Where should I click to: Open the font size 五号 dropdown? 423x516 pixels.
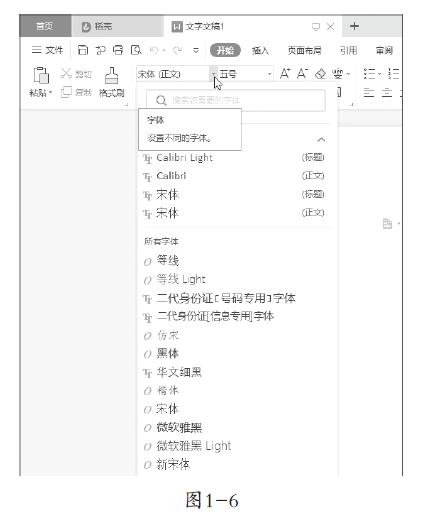269,74
